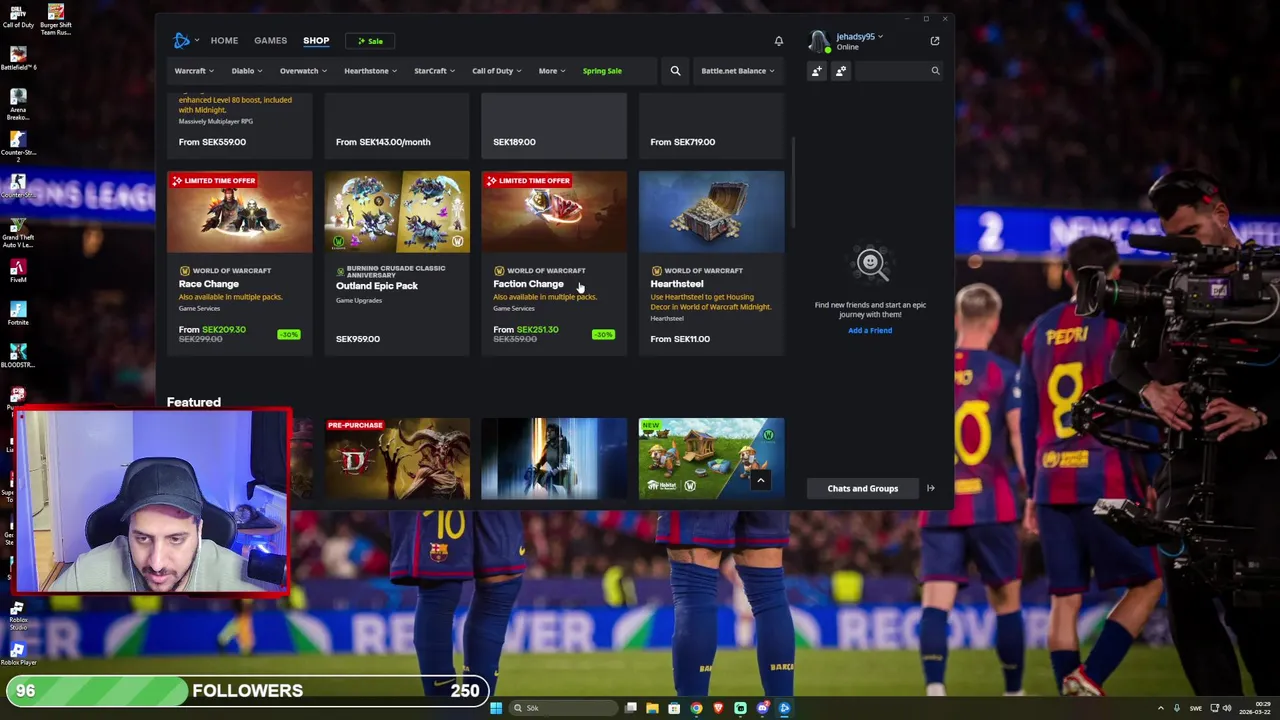Screen dimensions: 1280x720
Task: Click the Windows Start button
Action: [x=495, y=708]
